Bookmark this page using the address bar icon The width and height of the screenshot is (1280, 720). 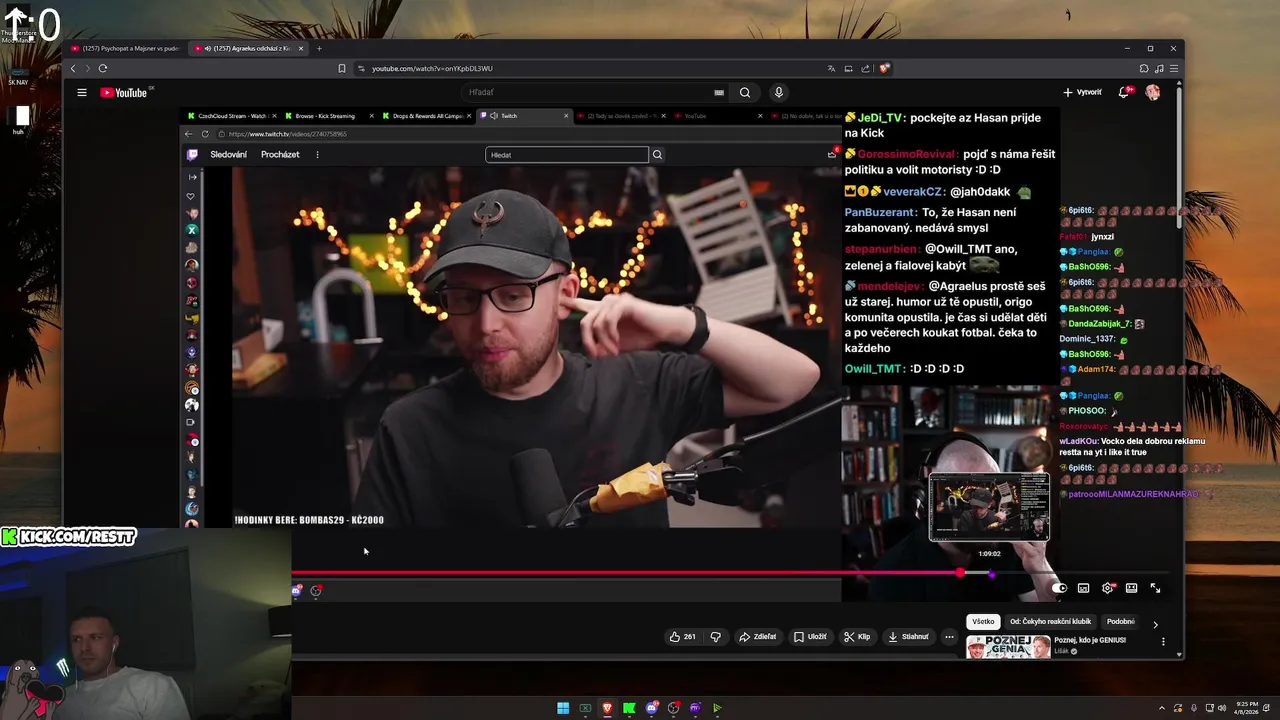[342, 68]
